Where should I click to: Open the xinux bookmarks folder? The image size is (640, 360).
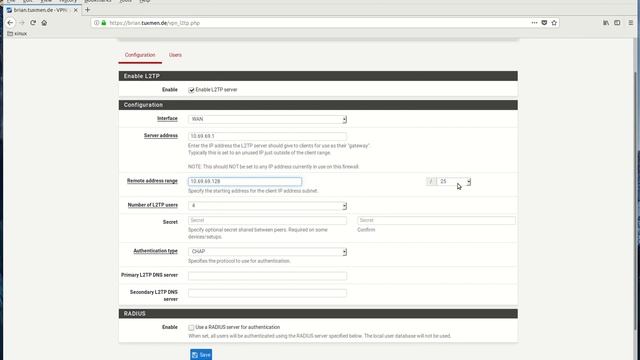(17, 33)
